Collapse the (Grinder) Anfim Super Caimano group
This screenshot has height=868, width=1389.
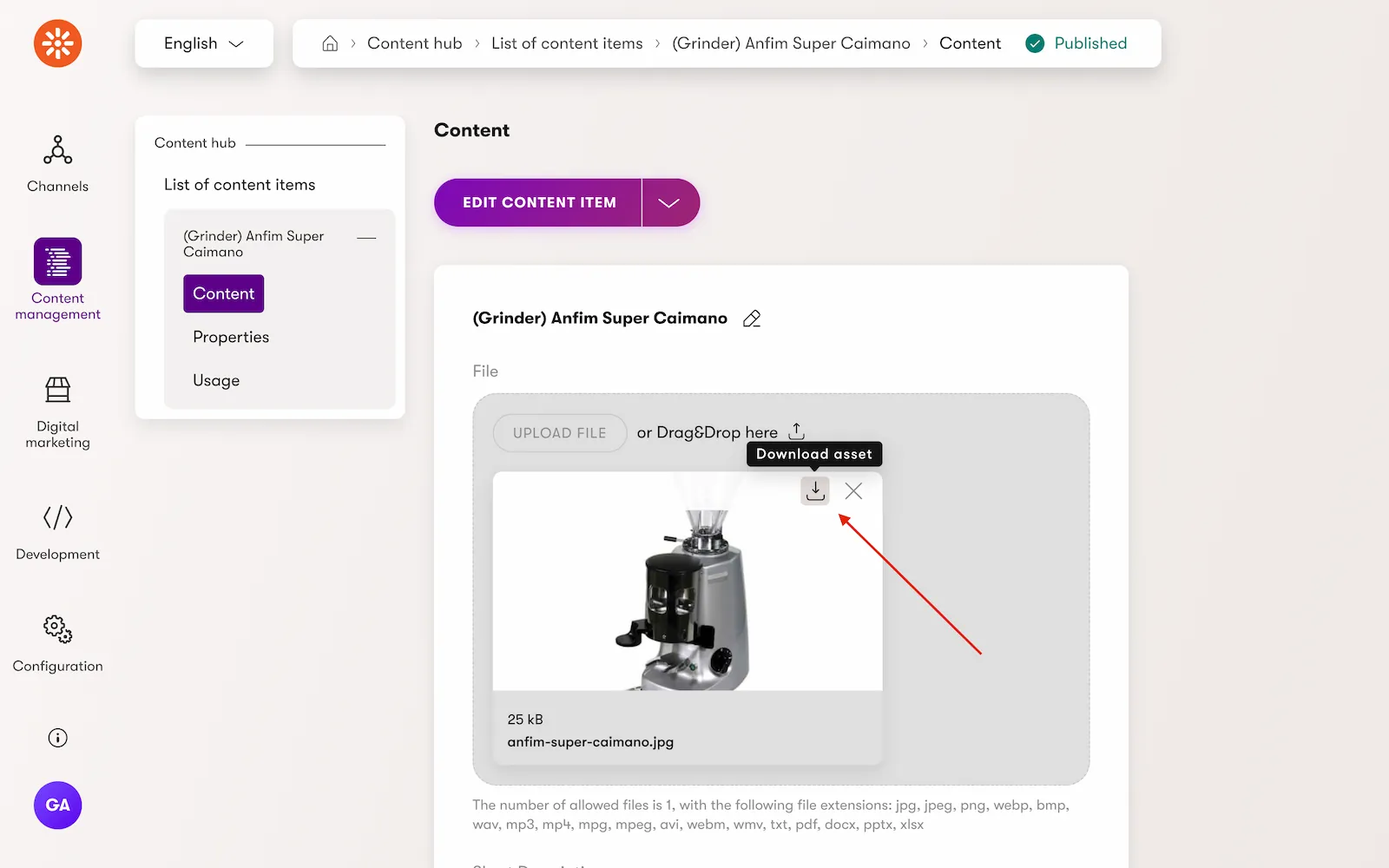click(366, 238)
